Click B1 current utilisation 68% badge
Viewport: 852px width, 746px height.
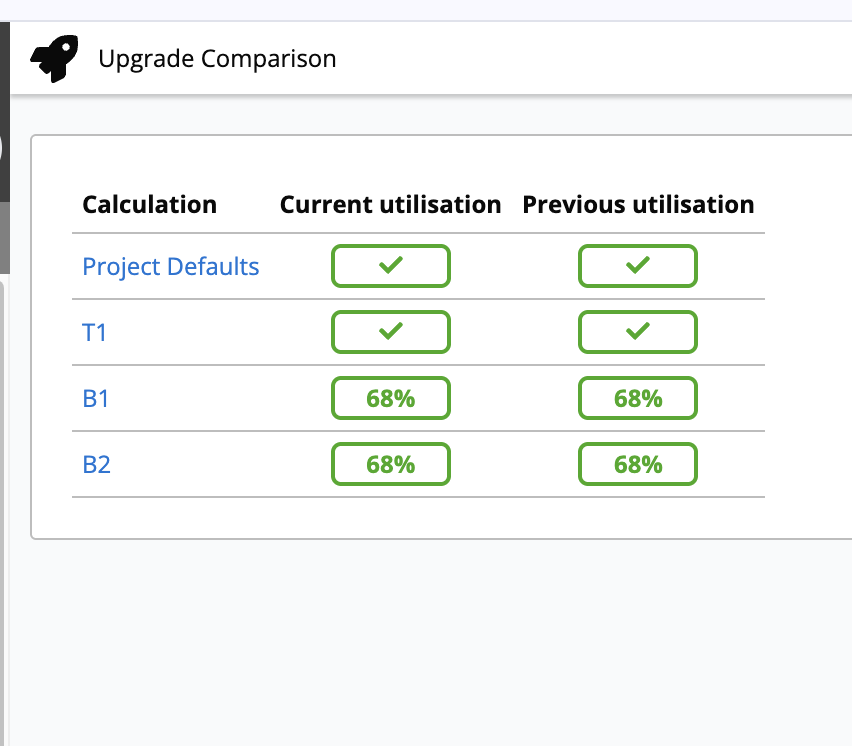390,398
